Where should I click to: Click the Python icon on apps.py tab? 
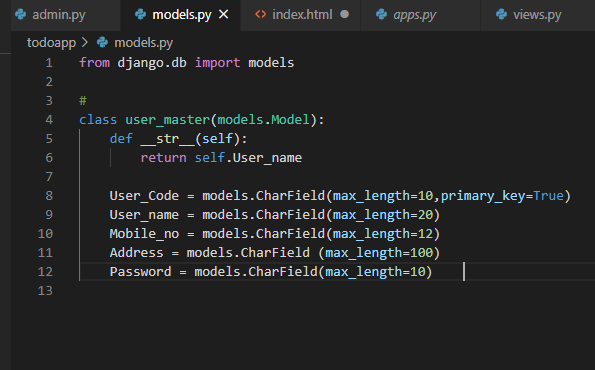pos(381,14)
